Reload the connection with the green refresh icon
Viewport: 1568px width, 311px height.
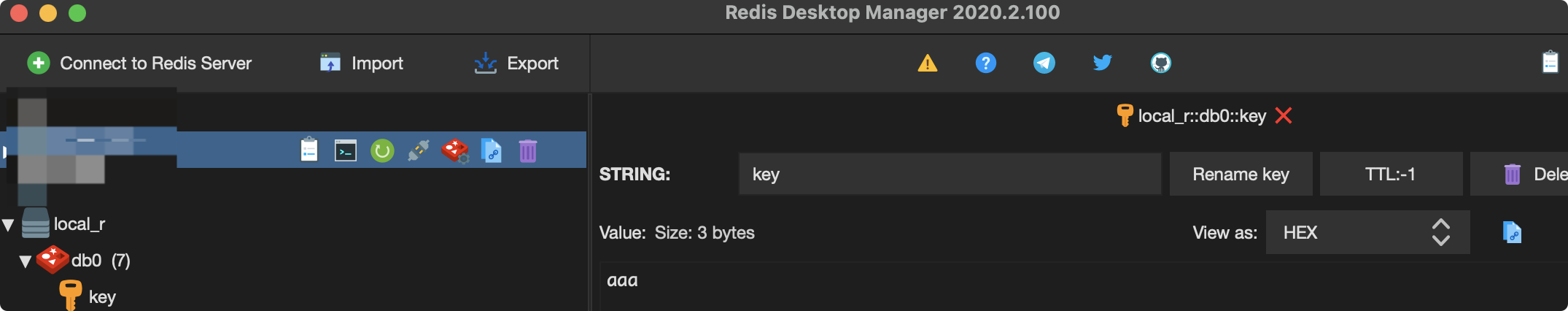[x=381, y=150]
